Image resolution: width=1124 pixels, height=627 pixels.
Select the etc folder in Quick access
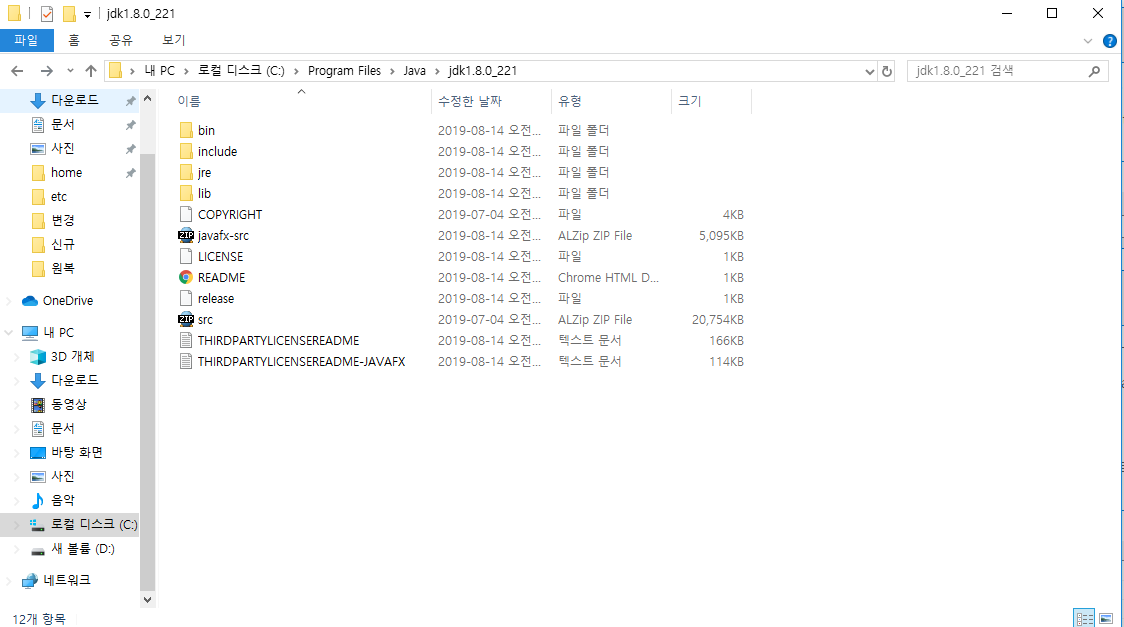pos(59,196)
